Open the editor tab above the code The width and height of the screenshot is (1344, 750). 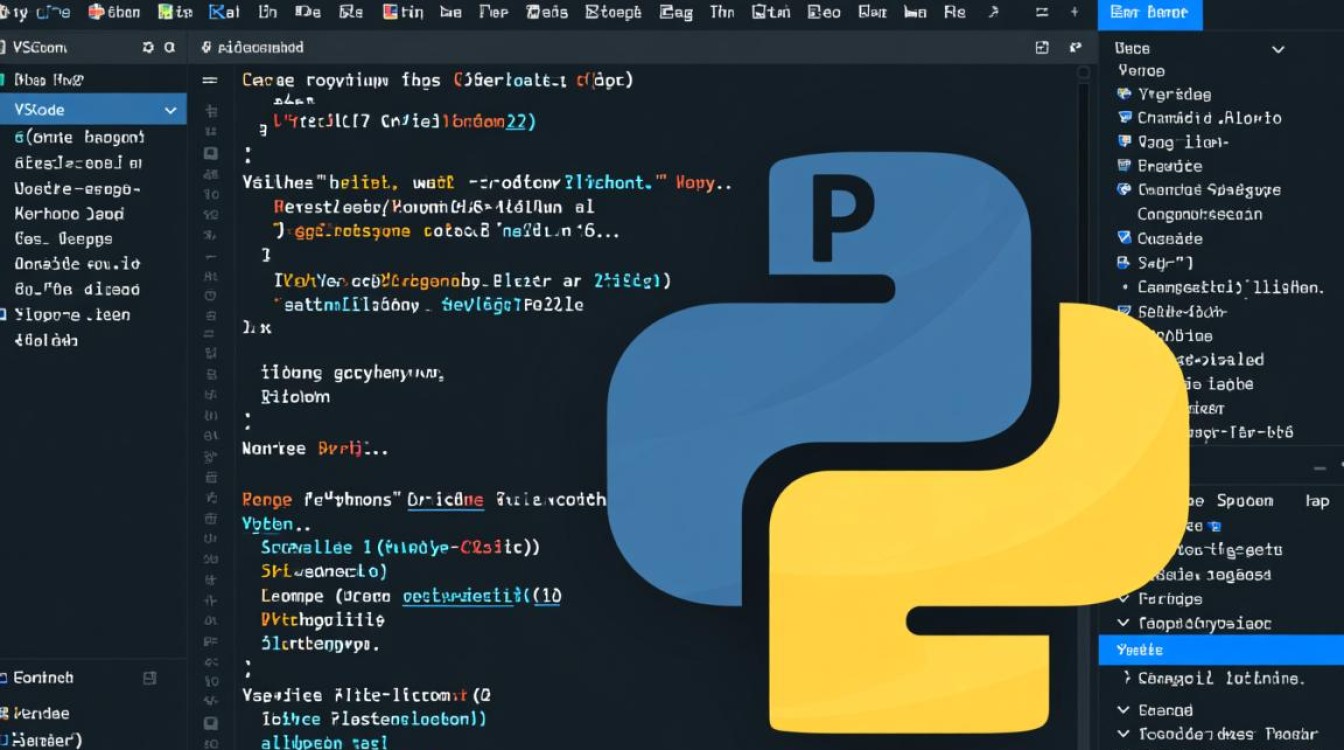pyautogui.click(x=253, y=47)
